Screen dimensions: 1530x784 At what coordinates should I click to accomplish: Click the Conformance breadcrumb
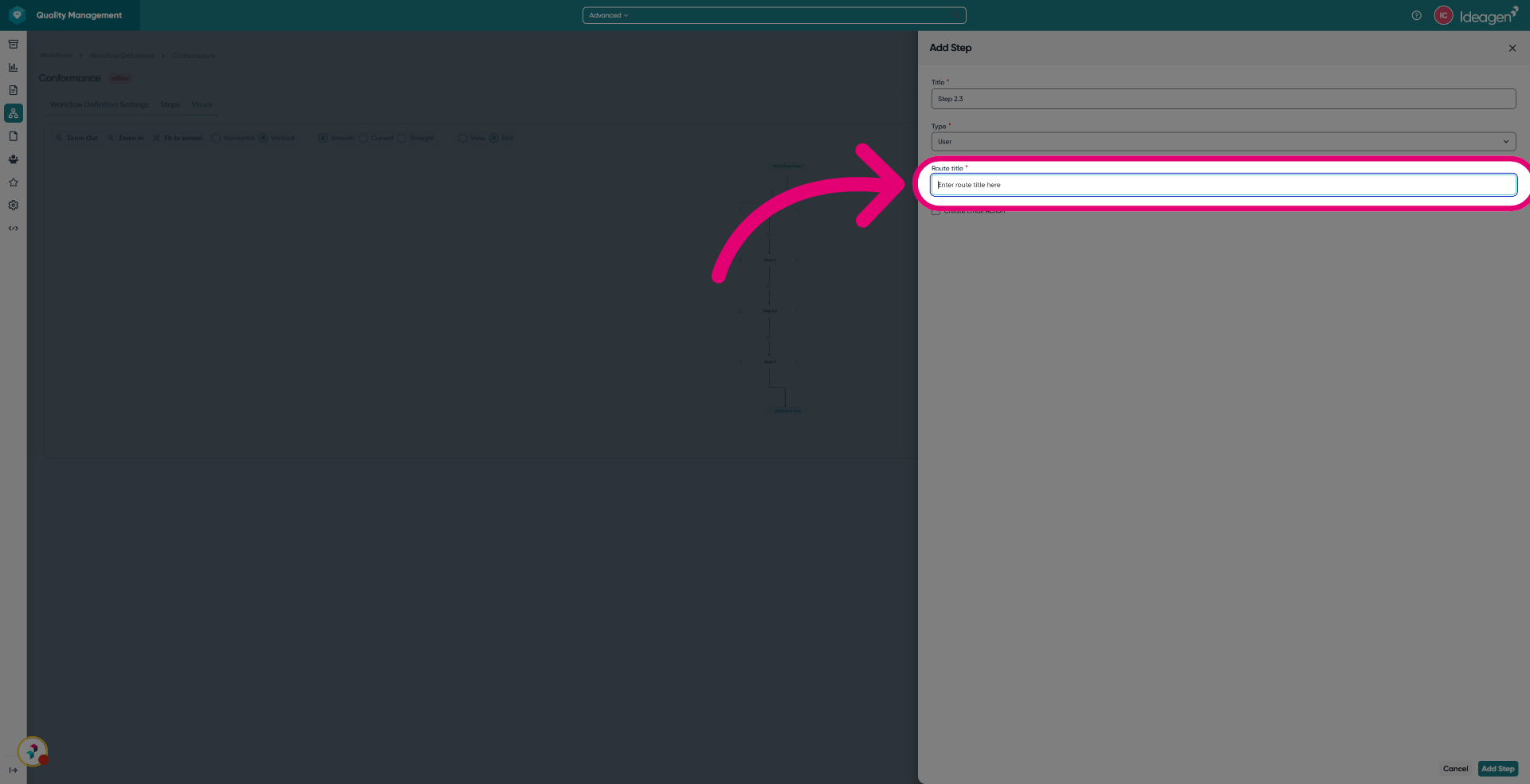tap(194, 56)
